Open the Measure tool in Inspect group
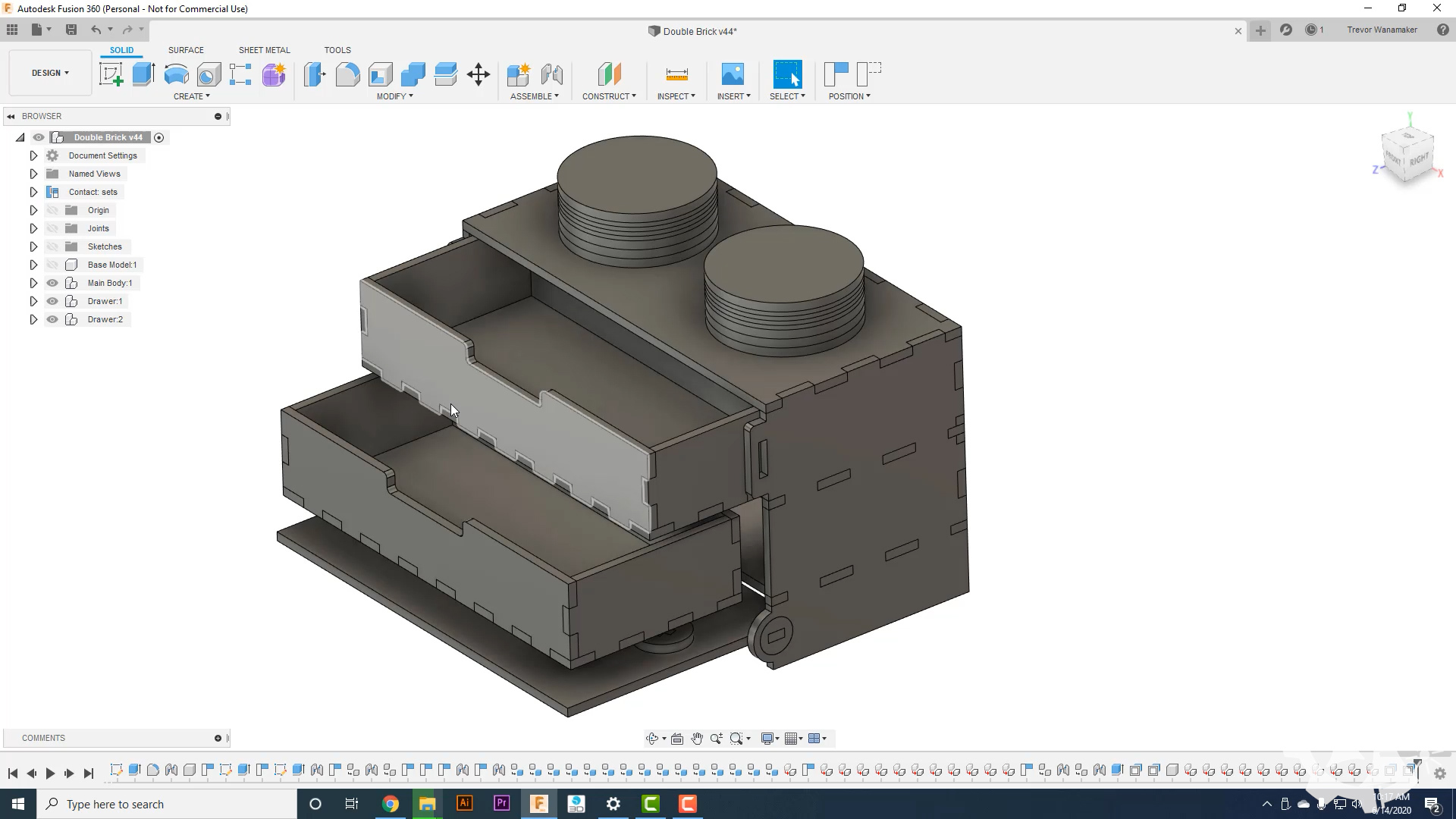 (676, 74)
